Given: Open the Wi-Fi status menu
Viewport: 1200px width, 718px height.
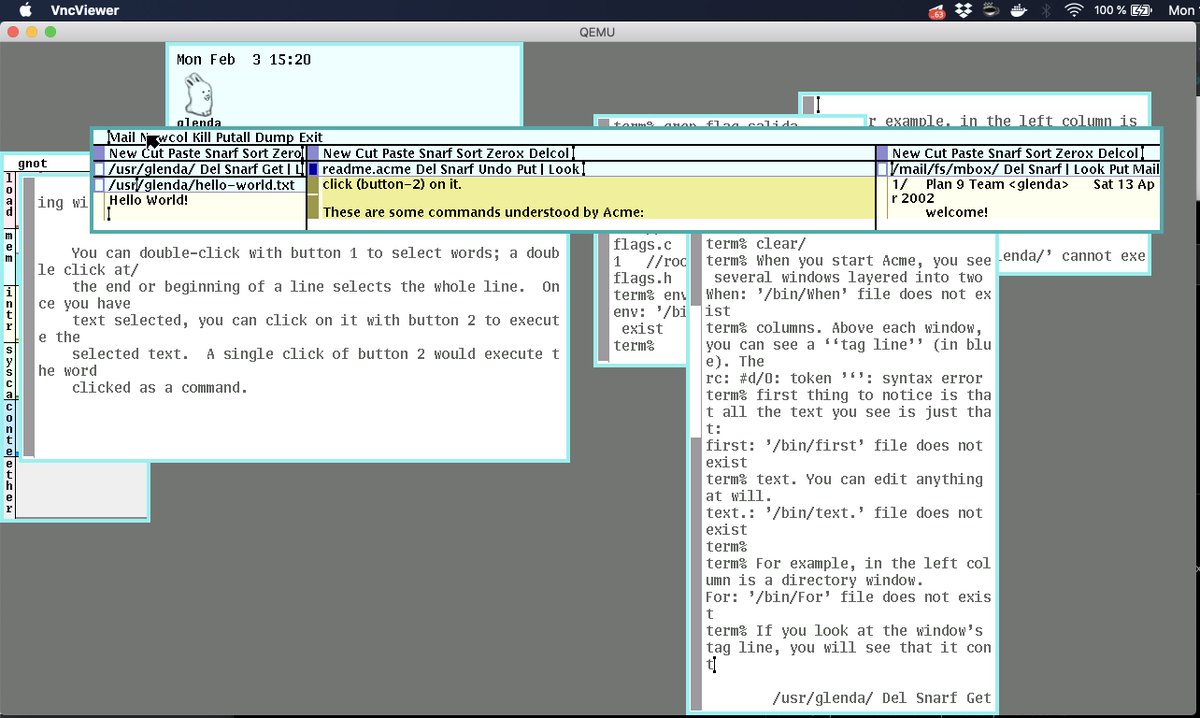Looking at the screenshot, I should coord(1074,10).
